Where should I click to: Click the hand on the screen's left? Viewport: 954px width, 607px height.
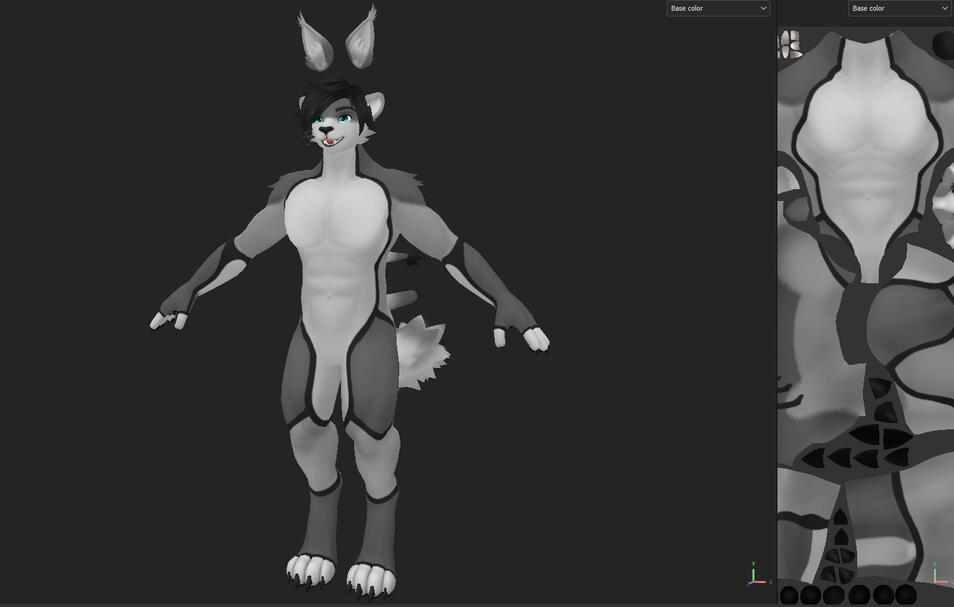pyautogui.click(x=170, y=317)
